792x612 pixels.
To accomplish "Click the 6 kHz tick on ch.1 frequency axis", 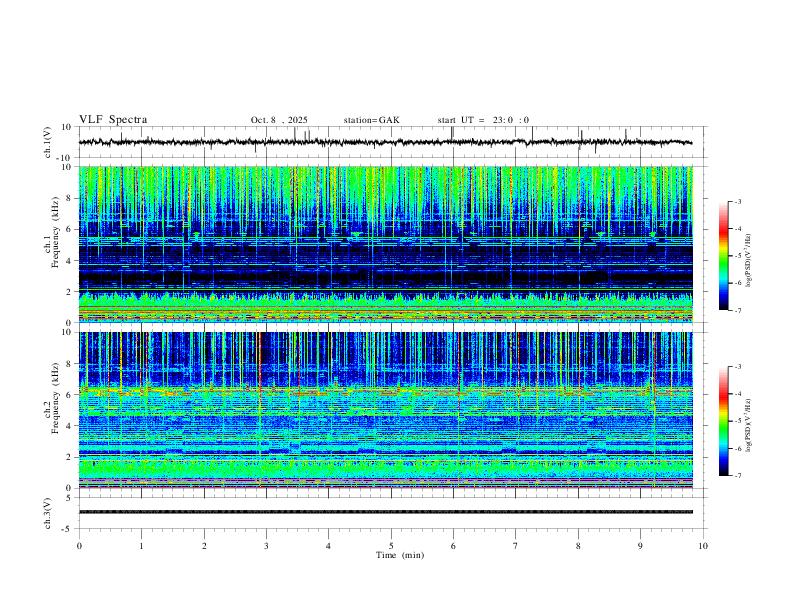I will click(x=70, y=230).
